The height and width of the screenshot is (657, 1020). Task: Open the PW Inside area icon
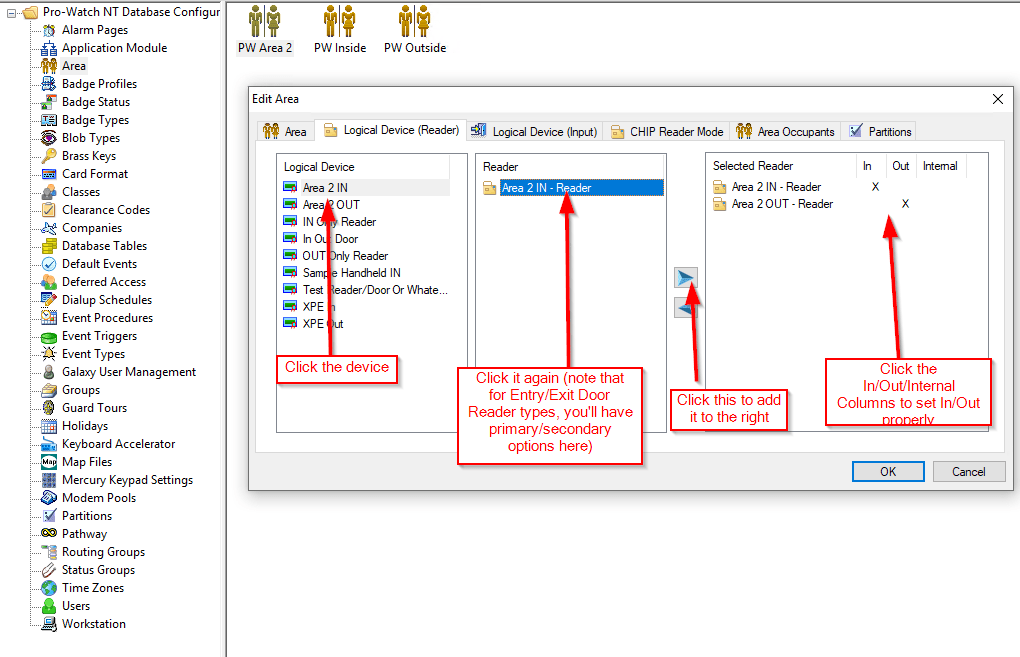(340, 22)
